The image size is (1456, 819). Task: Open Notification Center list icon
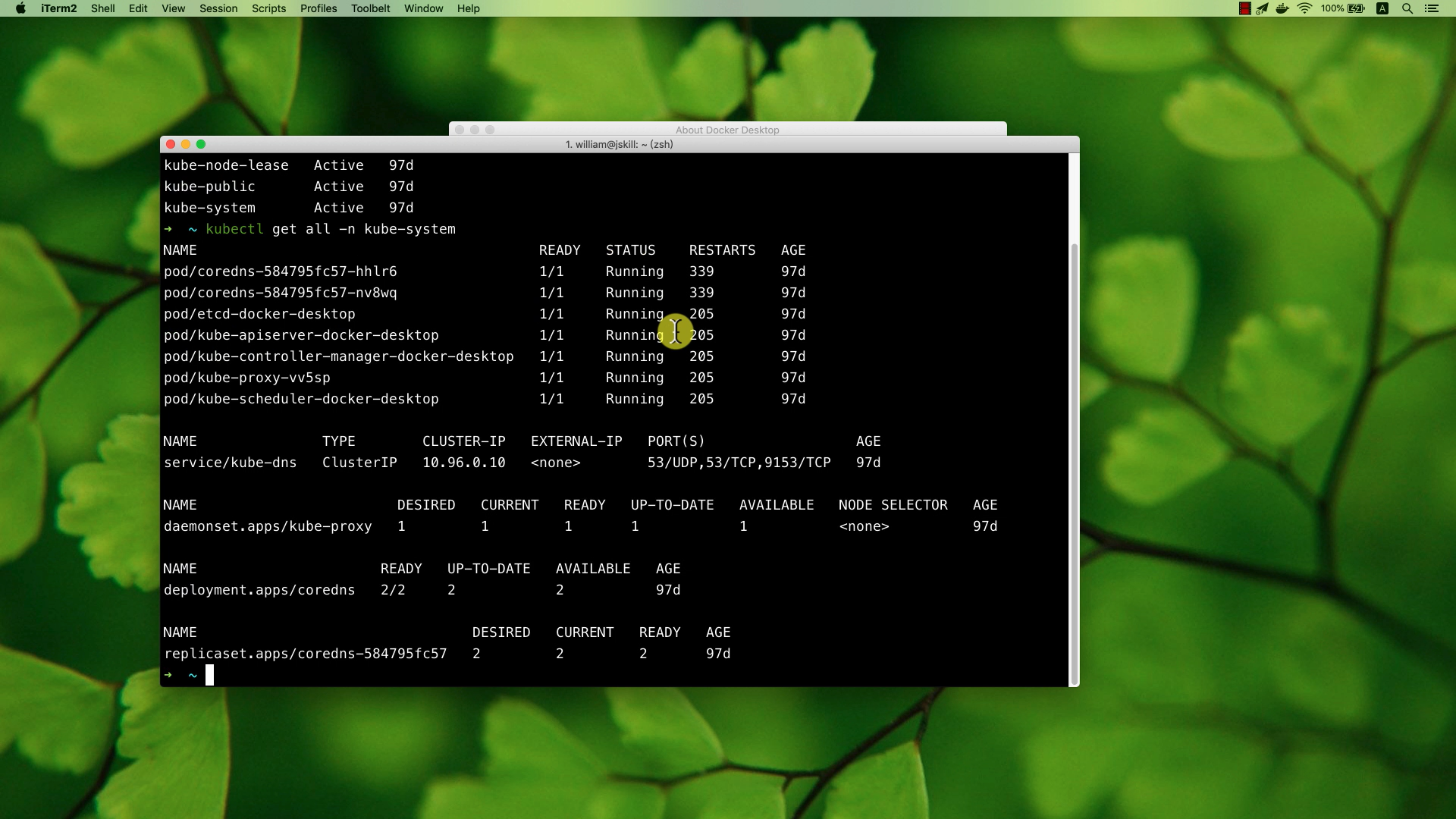click(x=1431, y=8)
